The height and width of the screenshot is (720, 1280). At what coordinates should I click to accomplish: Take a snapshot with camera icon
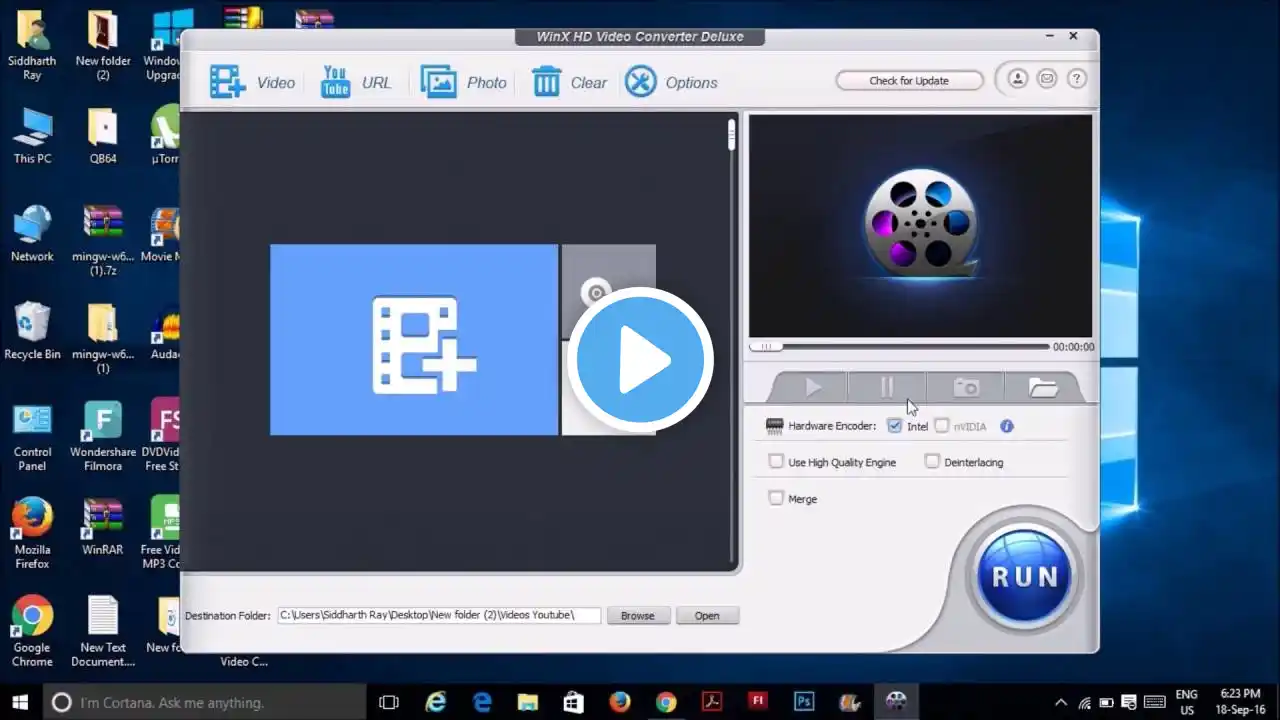coord(966,388)
